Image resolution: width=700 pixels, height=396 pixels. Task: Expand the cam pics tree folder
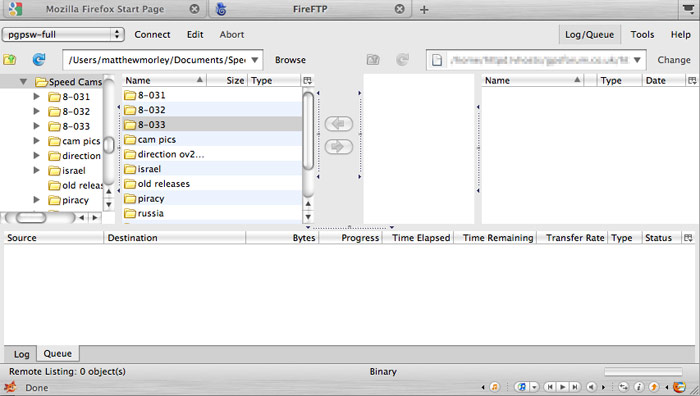[37, 141]
